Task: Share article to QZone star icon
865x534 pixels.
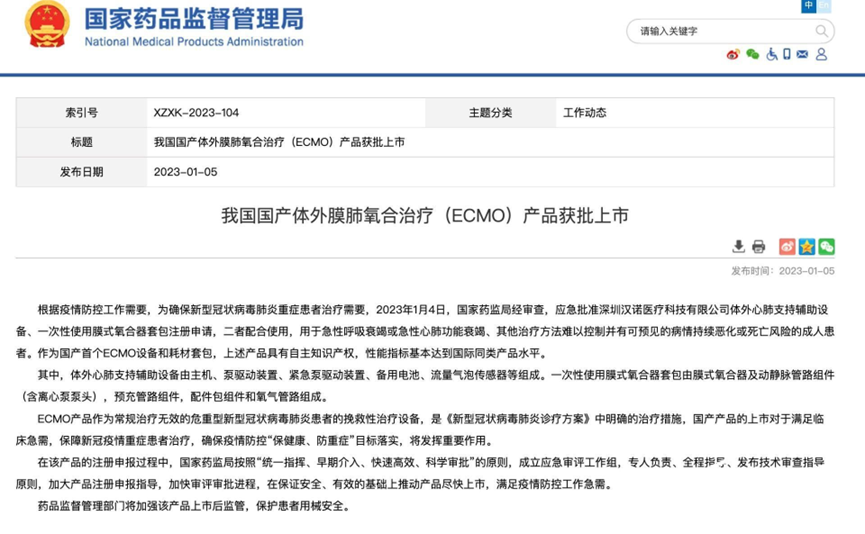Action: 806,246
